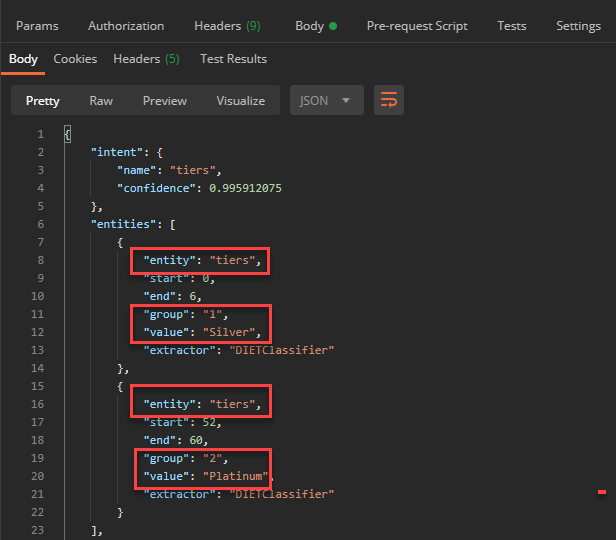Viewport: 616px width, 540px height.
Task: Open the JSON format dropdown
Action: pyautogui.click(x=326, y=100)
